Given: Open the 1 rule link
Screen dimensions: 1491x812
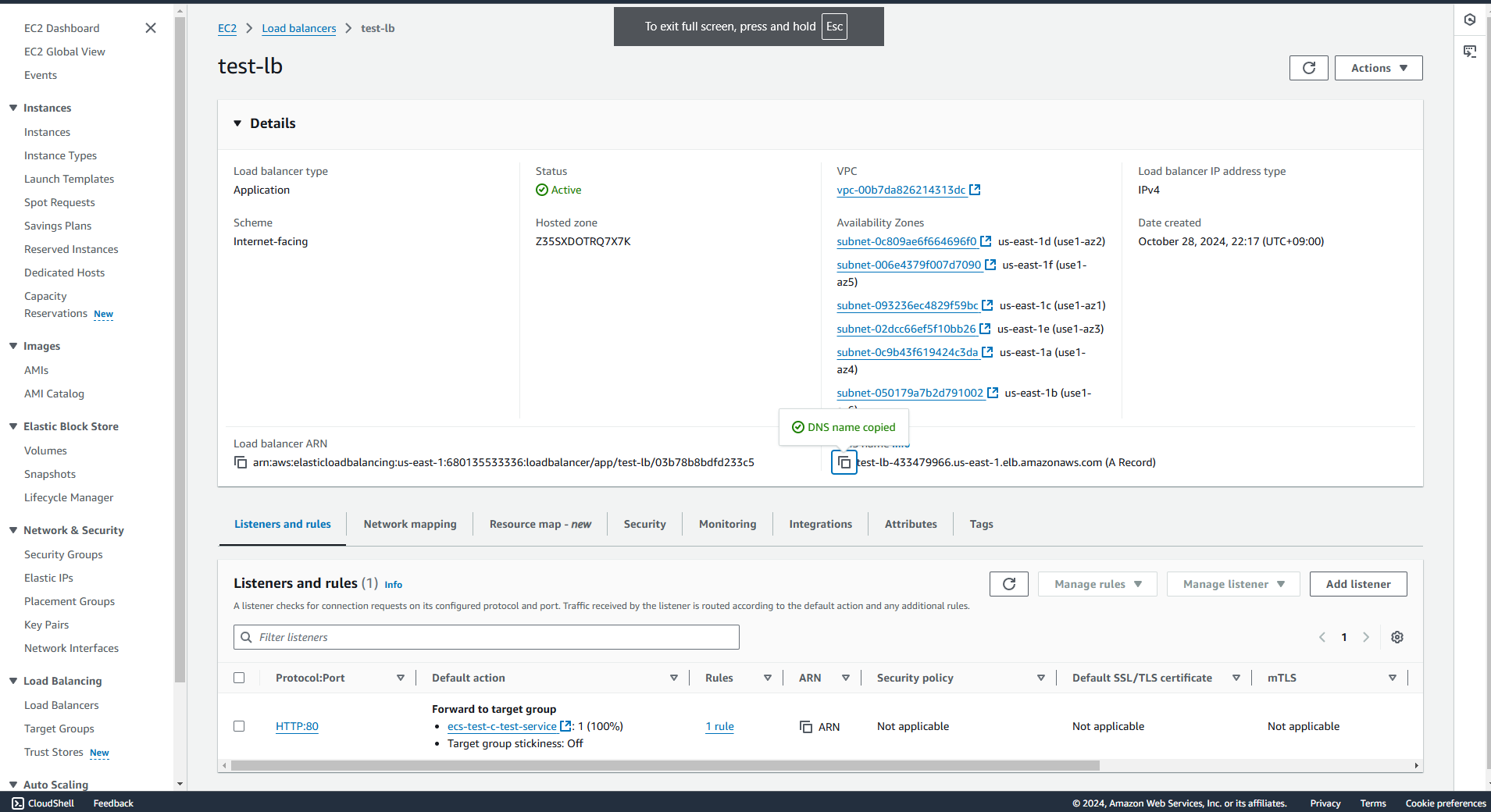Looking at the screenshot, I should (720, 726).
